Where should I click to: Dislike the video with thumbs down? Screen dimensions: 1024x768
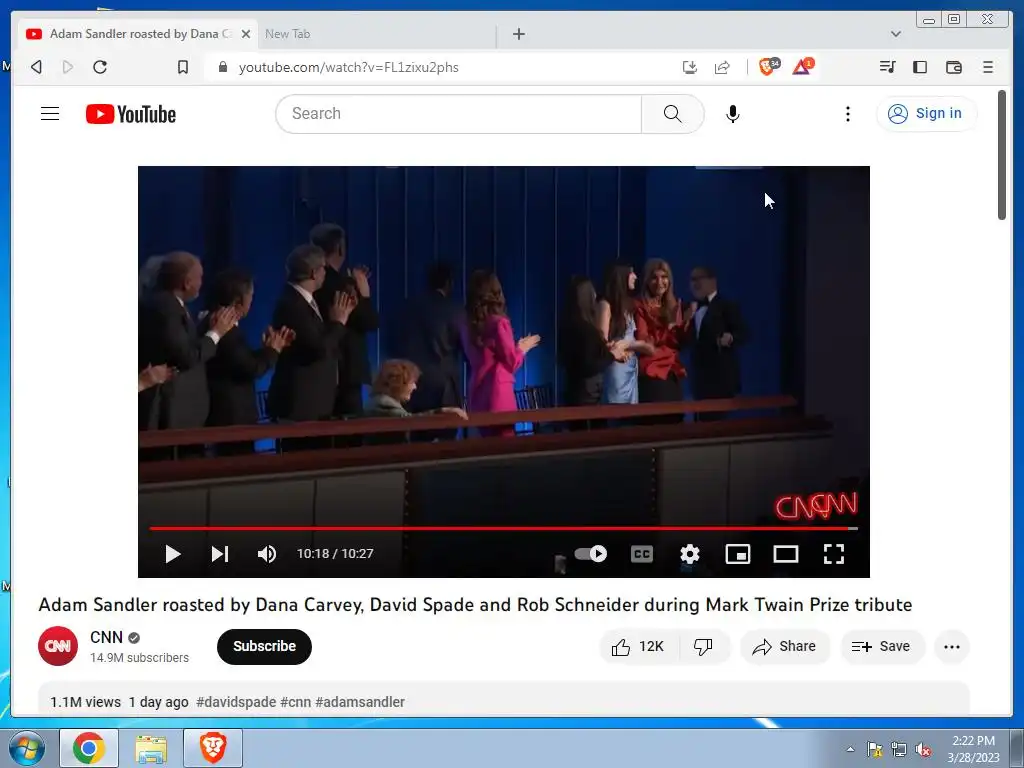(703, 647)
